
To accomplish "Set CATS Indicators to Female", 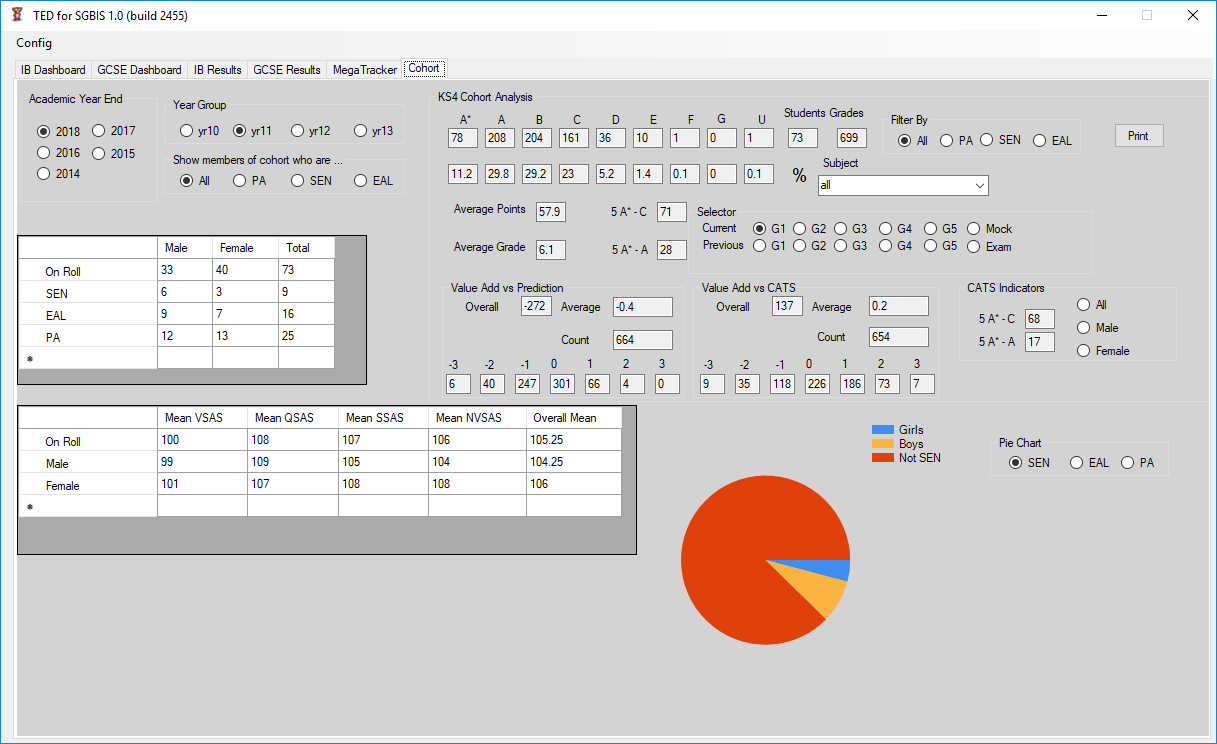I will [x=1103, y=351].
